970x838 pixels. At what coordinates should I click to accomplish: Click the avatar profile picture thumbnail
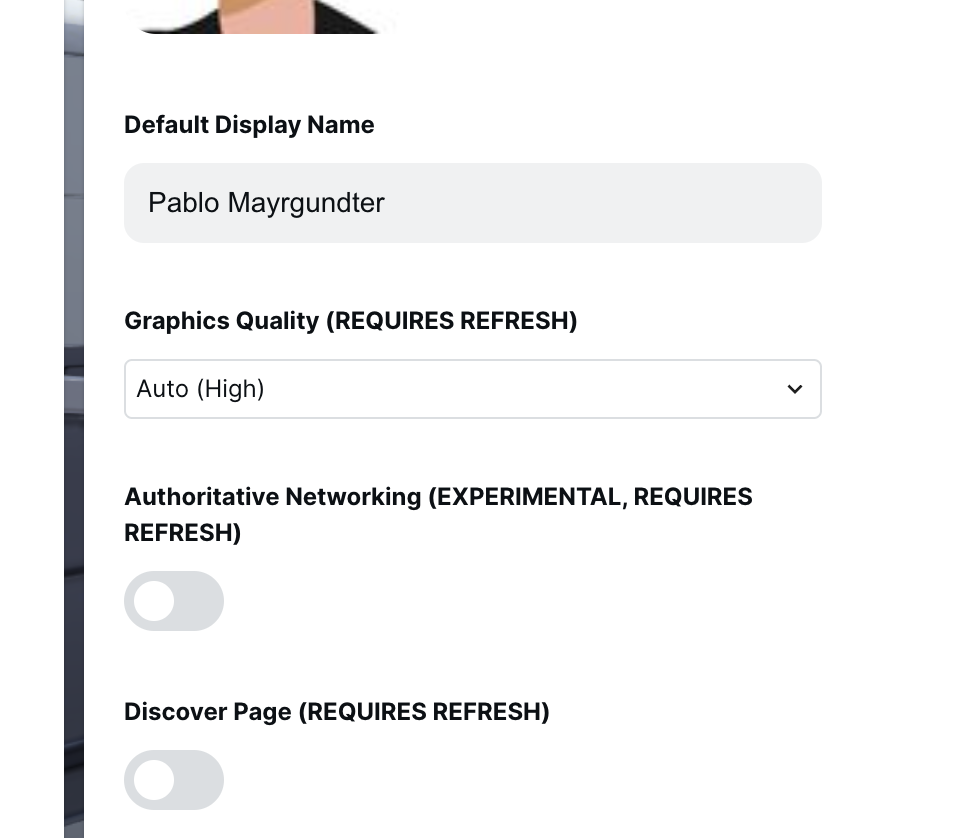click(x=262, y=18)
